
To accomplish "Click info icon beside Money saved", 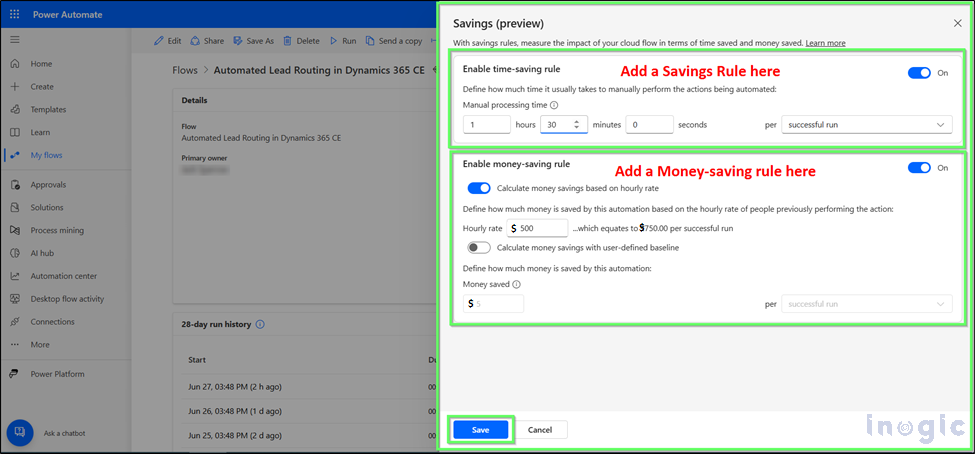I will 517,284.
